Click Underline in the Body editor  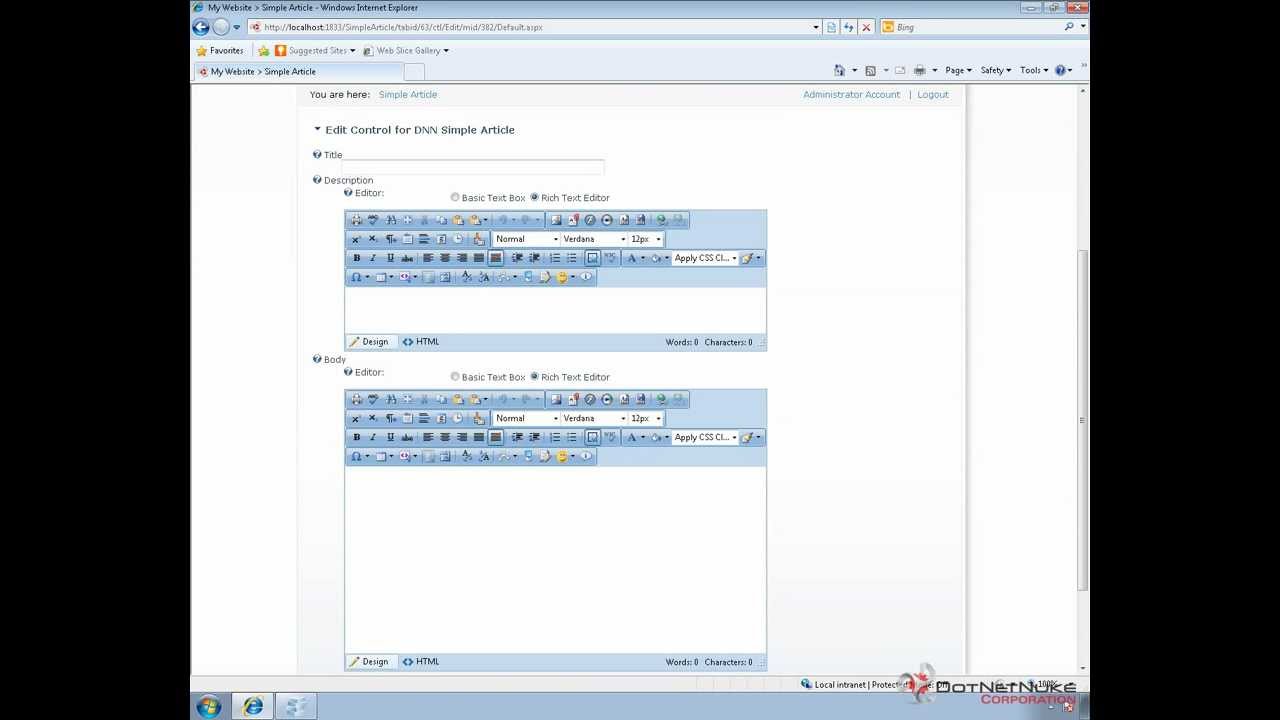pyautogui.click(x=390, y=437)
